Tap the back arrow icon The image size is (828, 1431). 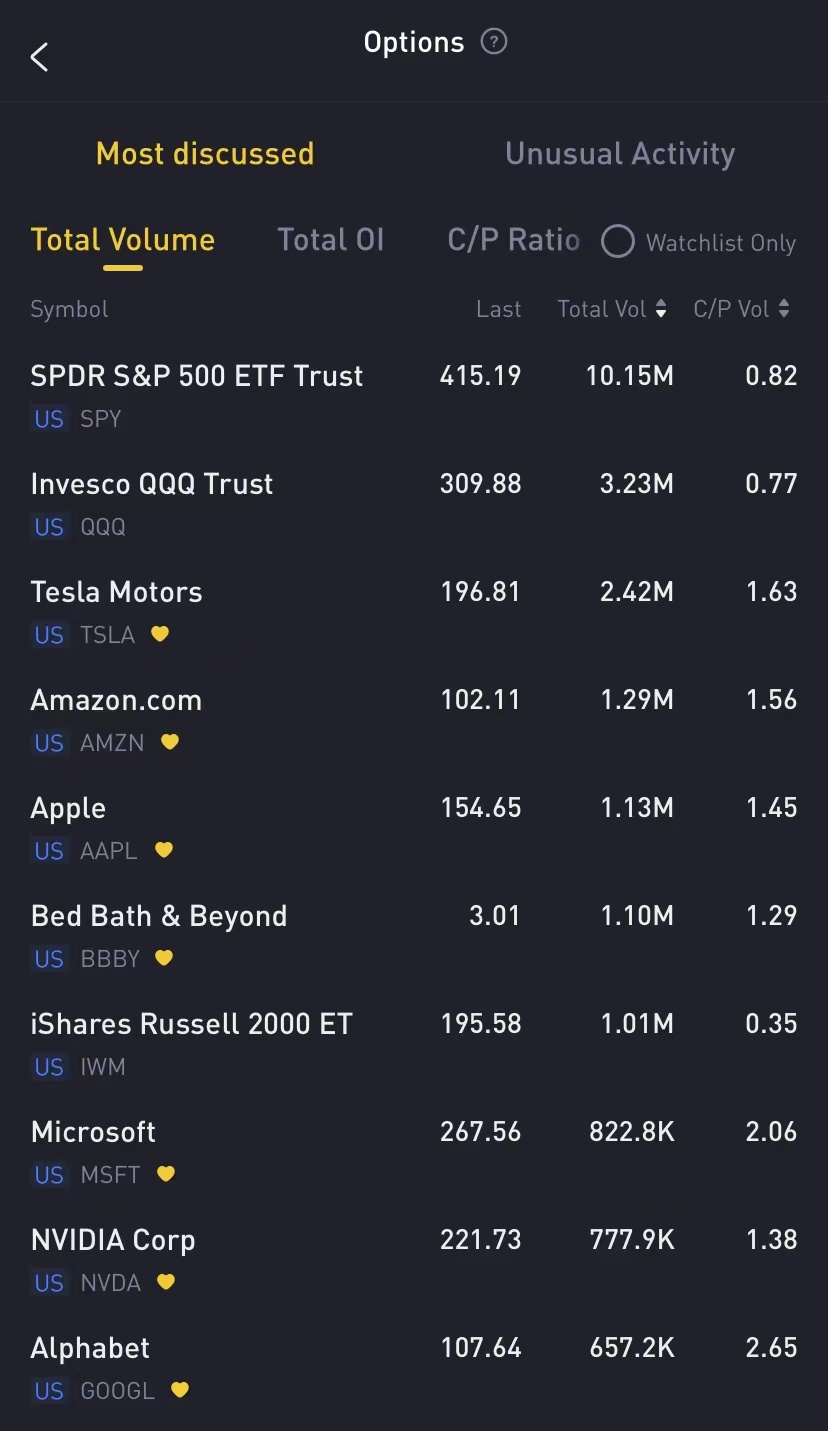[40, 57]
